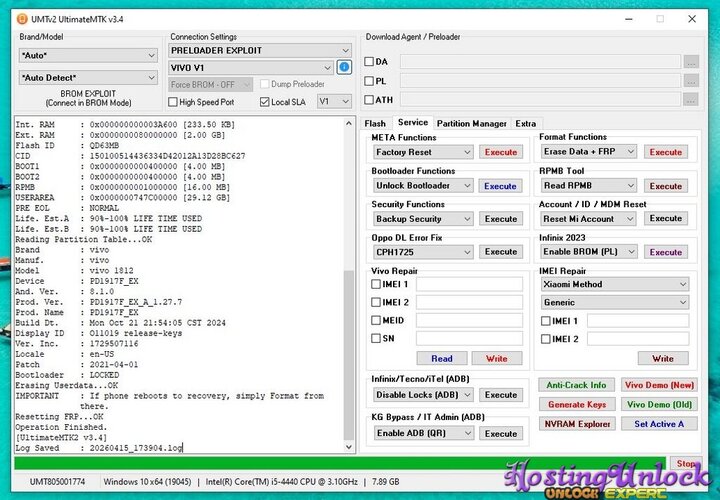This screenshot has height=500, width=720.
Task: Check IMEI 1 under Vivo Repair
Action: coord(376,284)
